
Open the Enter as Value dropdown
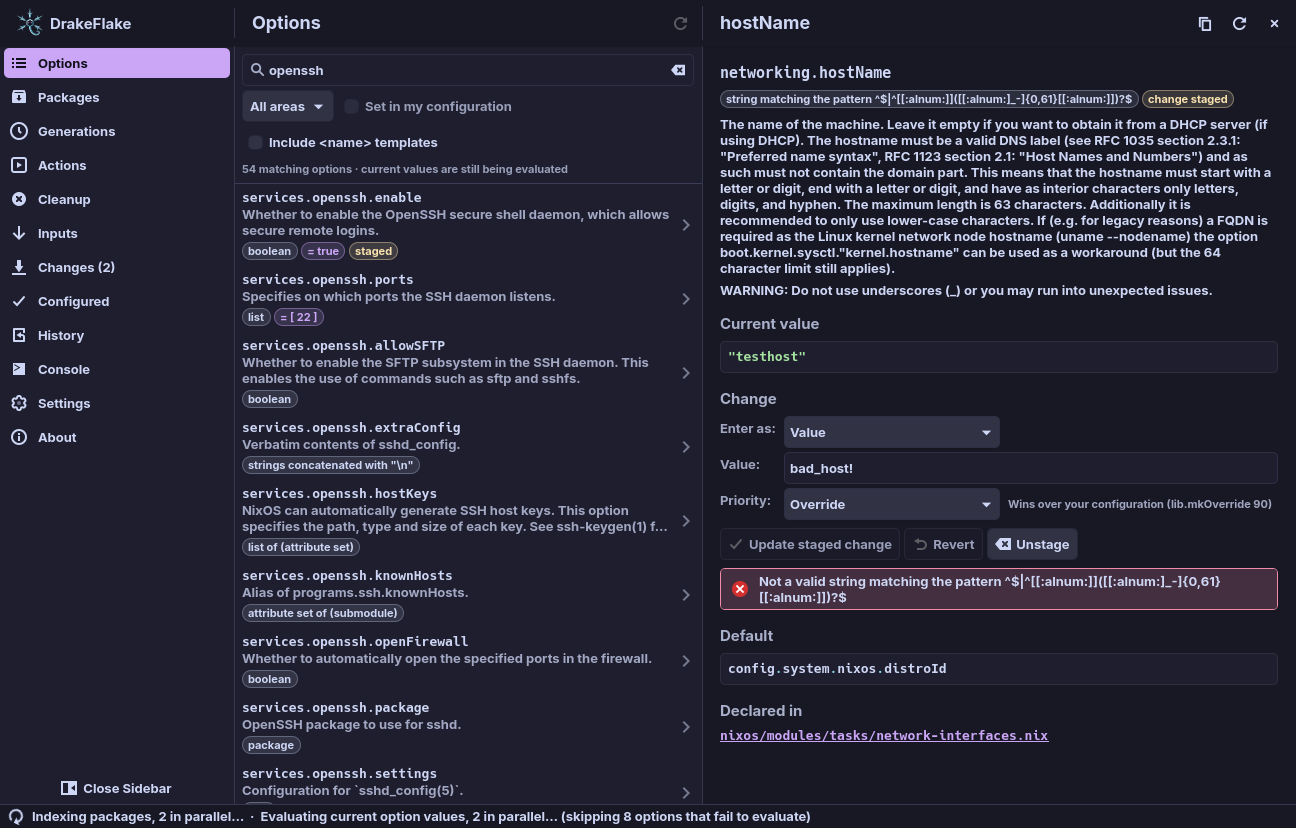pos(891,432)
